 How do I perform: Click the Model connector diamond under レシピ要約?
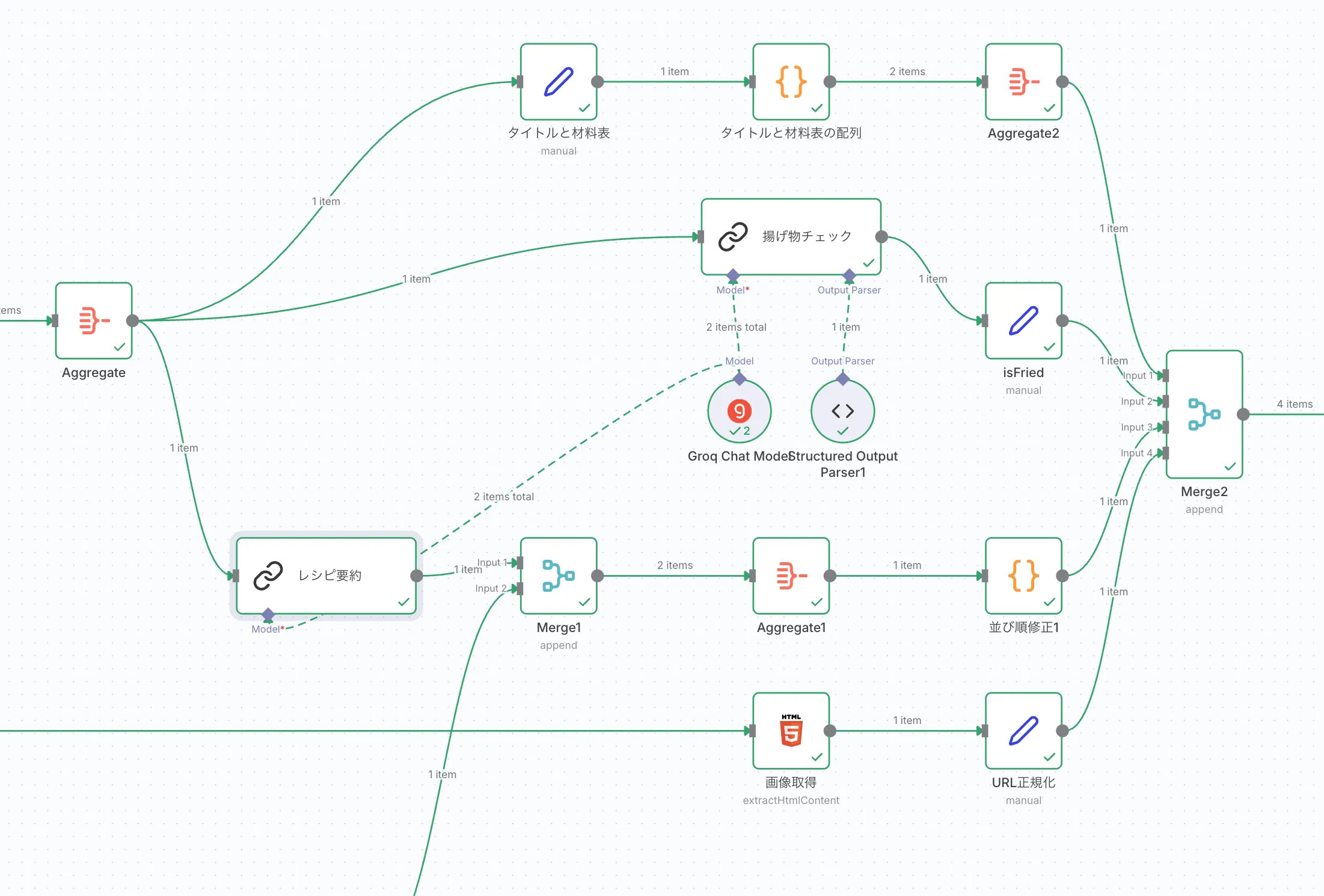[x=268, y=615]
